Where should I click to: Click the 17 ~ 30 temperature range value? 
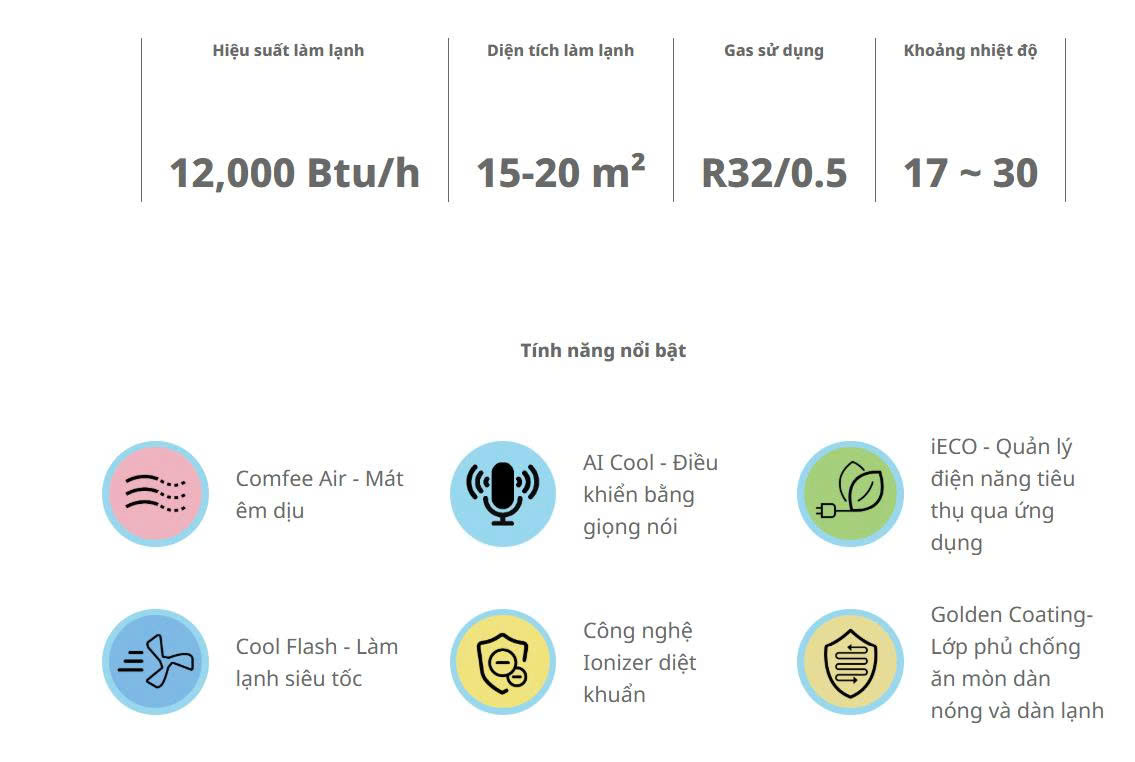coord(970,173)
